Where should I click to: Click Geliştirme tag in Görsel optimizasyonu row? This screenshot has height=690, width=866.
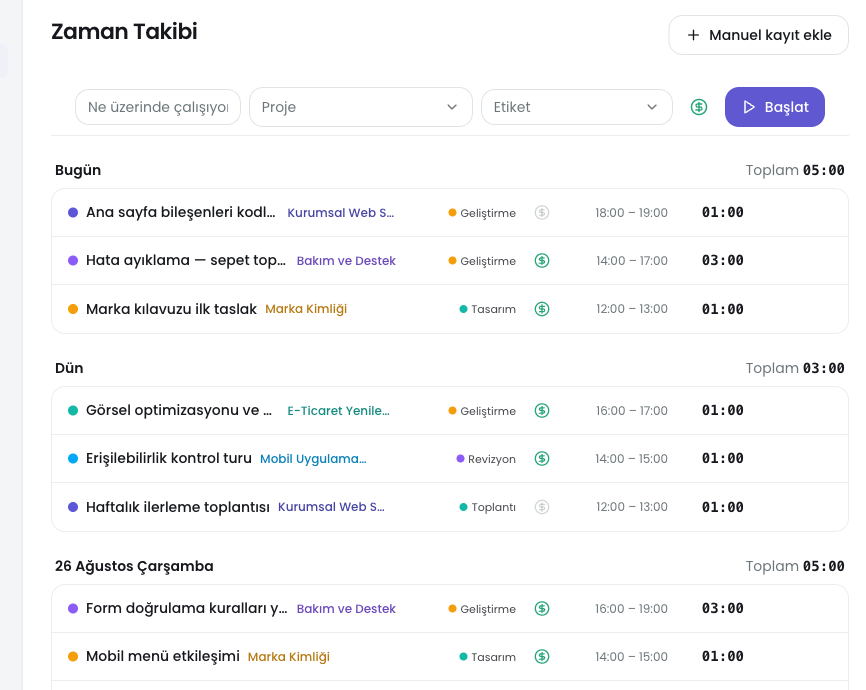tap(482, 411)
